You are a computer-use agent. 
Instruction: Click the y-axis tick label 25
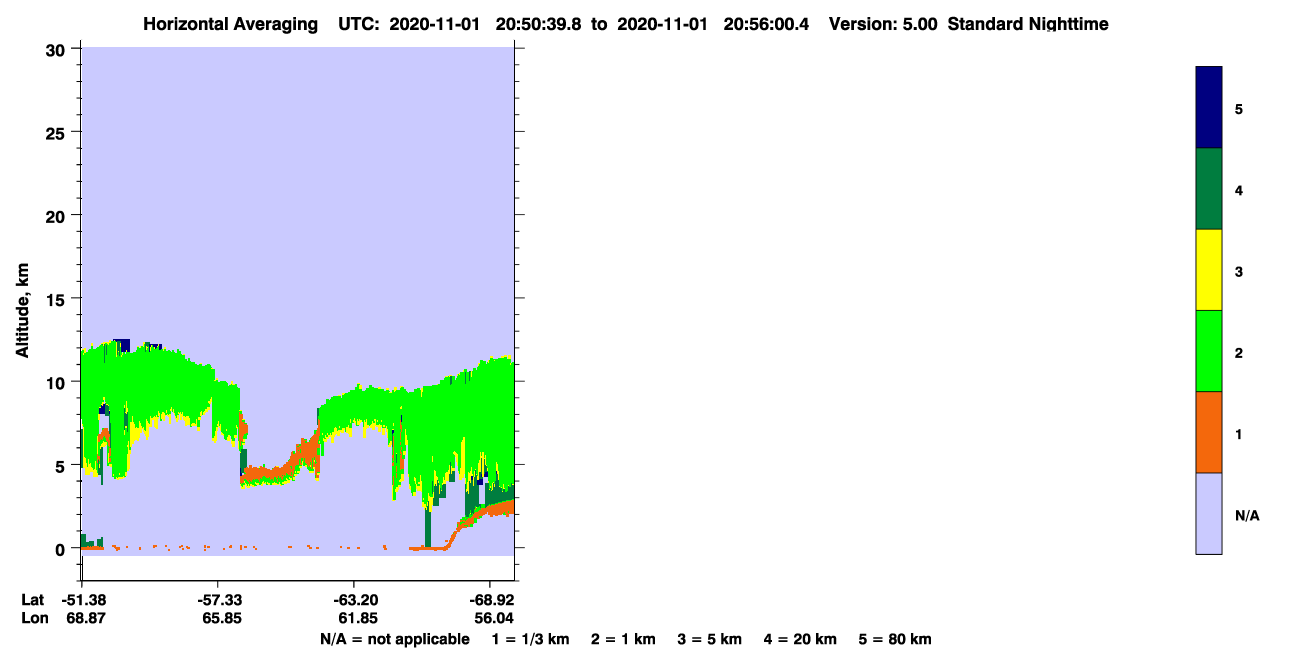click(x=57, y=132)
